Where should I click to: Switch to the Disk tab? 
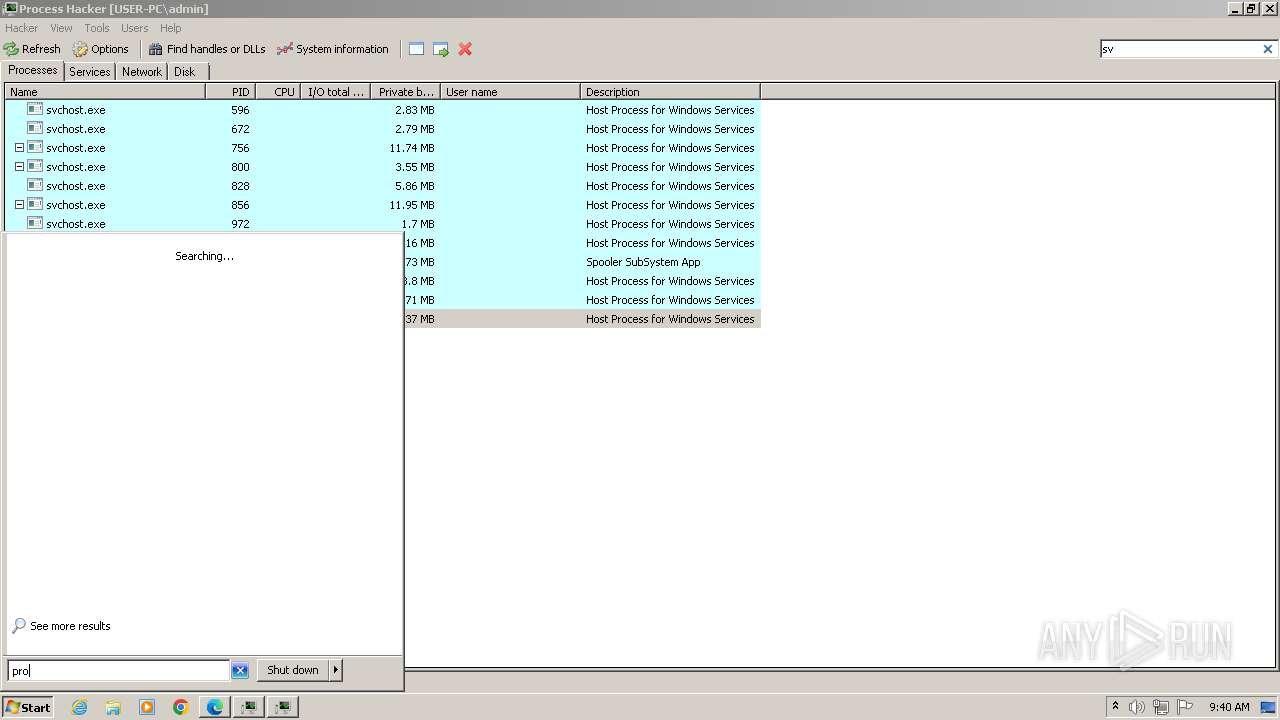[184, 72]
